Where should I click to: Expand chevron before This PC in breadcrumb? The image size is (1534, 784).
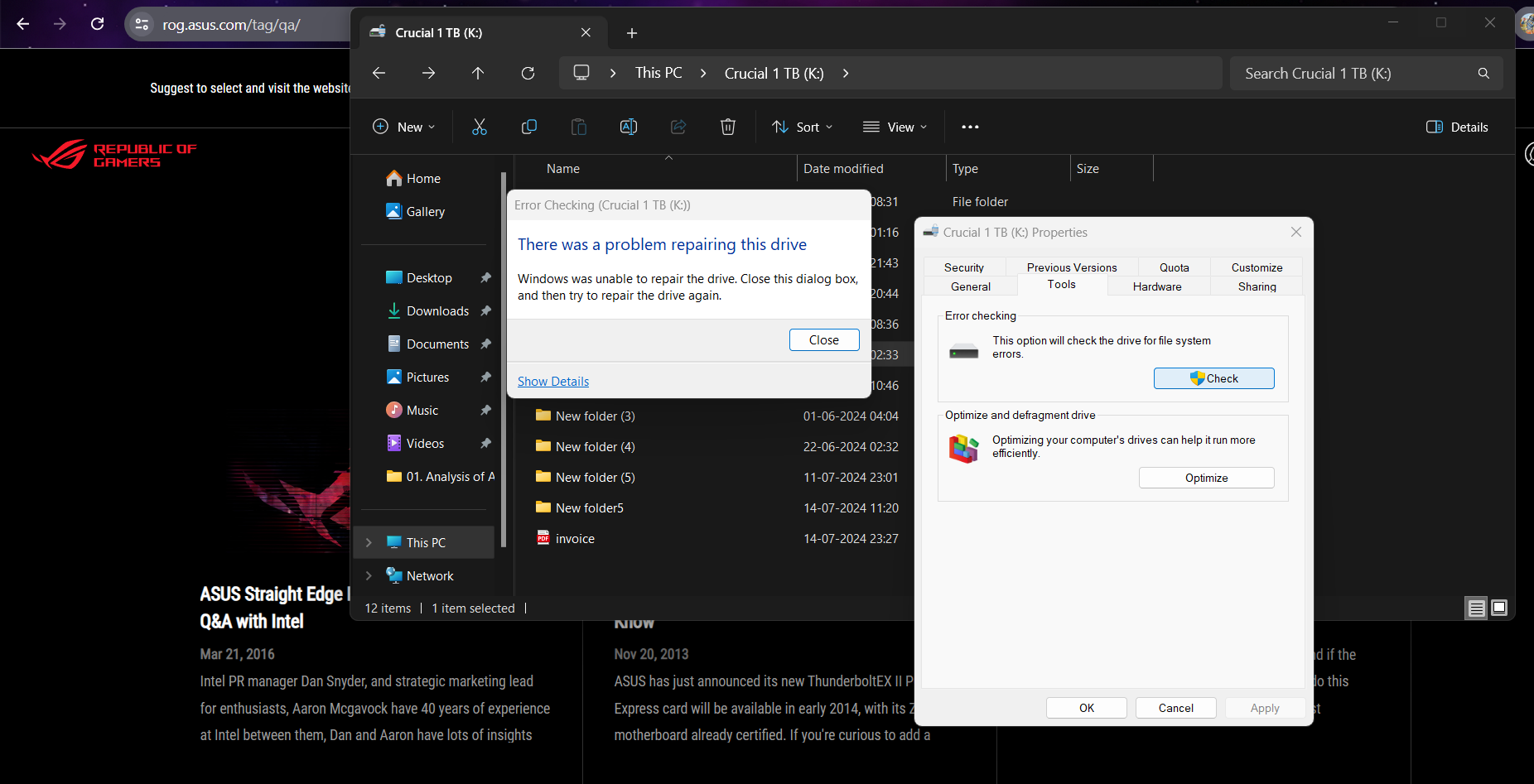coord(613,73)
